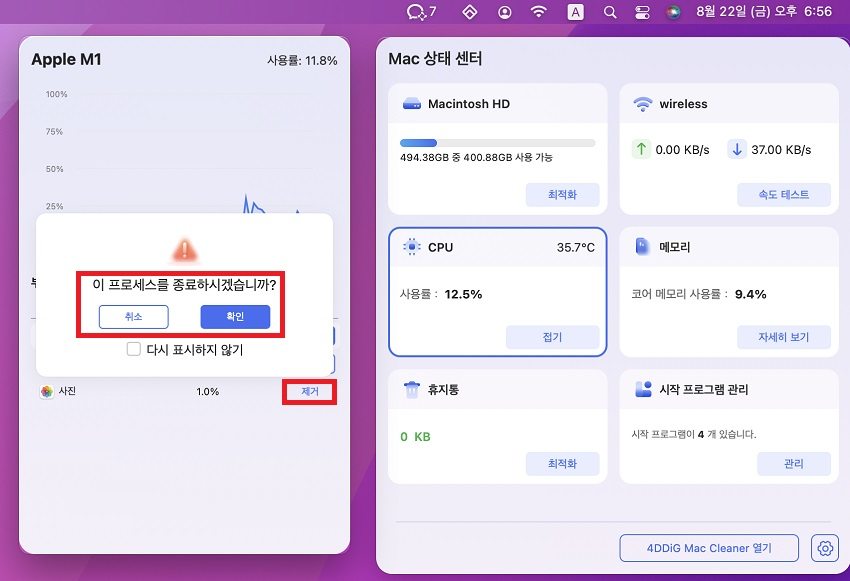
Task: Click the Macintosh HD storage usage bar
Action: pos(498,143)
